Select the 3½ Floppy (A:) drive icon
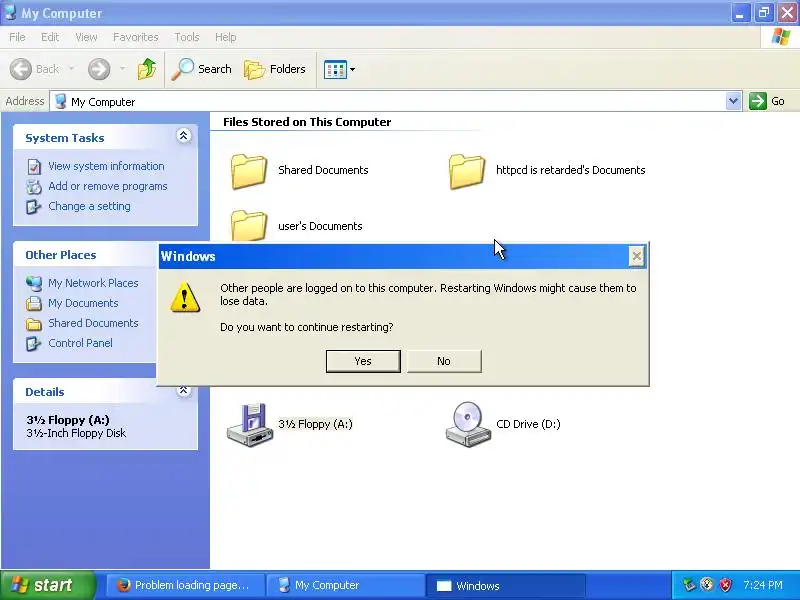The height and width of the screenshot is (600, 800). click(249, 424)
